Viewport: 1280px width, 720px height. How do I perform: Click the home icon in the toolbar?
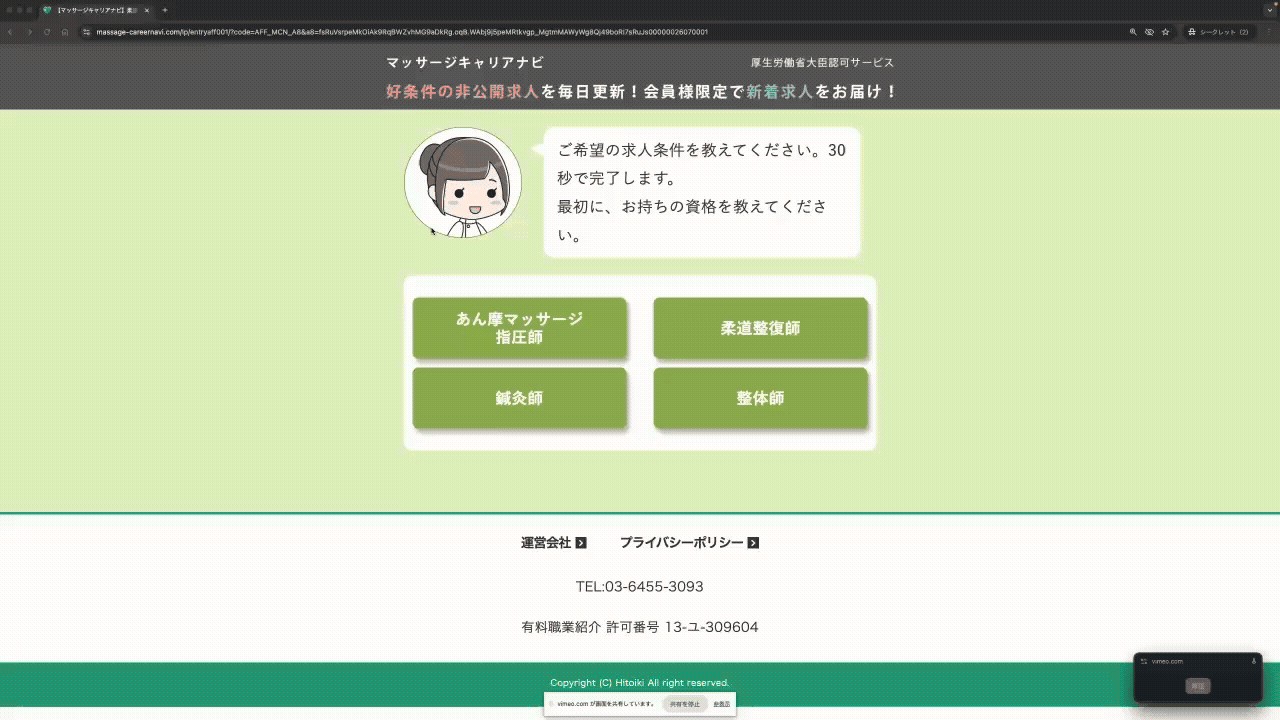click(65, 32)
